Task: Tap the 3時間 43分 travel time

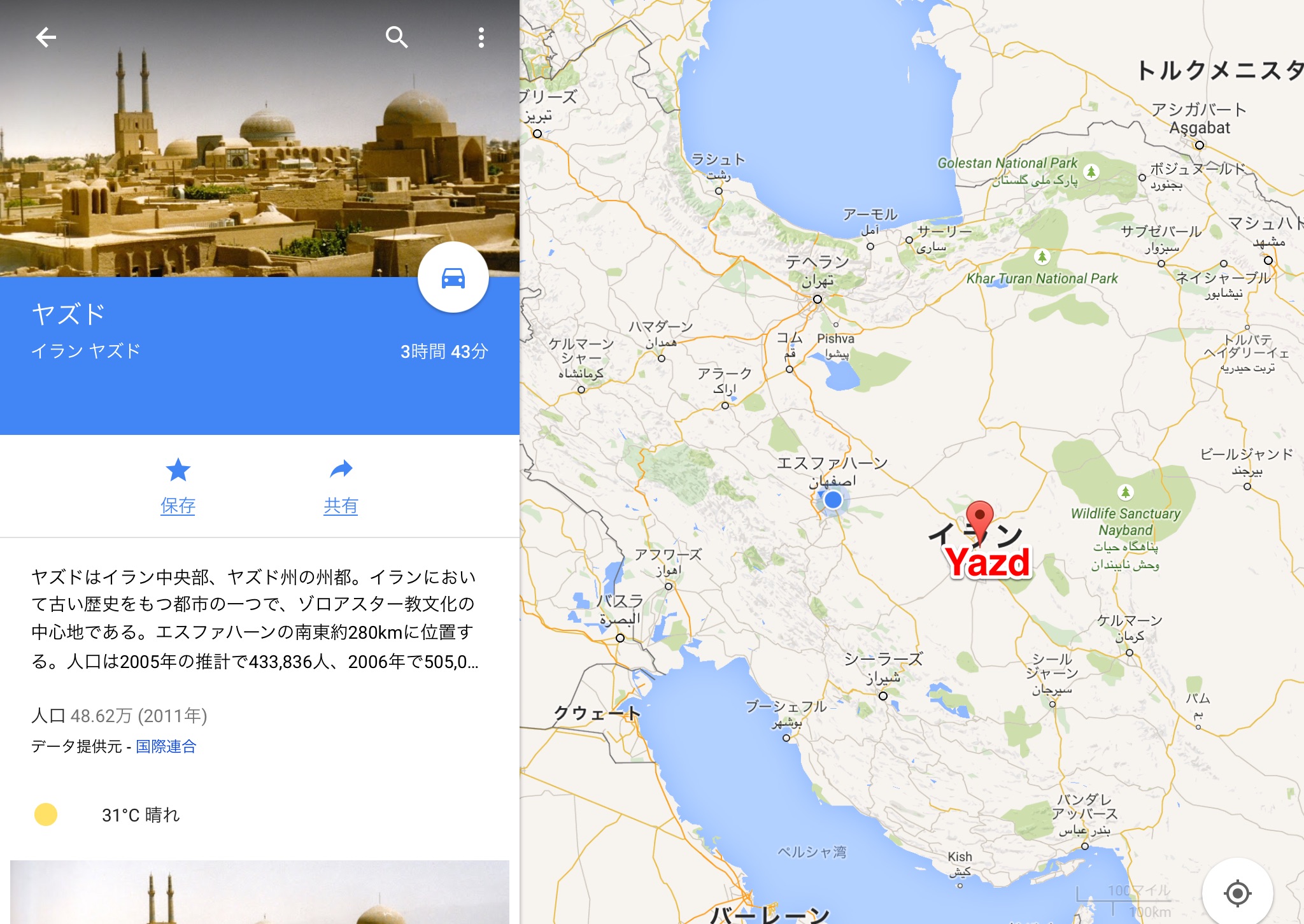Action: 444,352
